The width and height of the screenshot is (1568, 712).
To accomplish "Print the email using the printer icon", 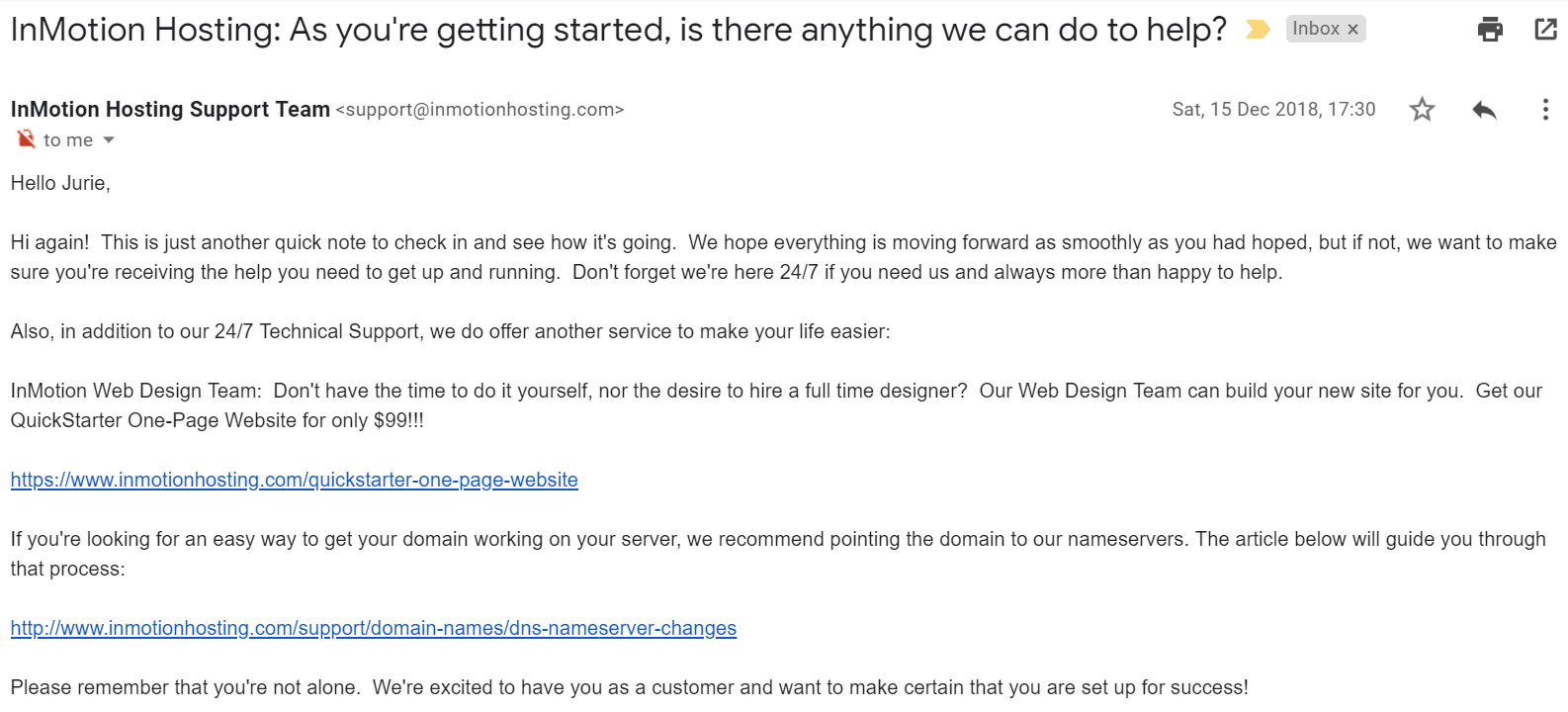I will click(1490, 30).
